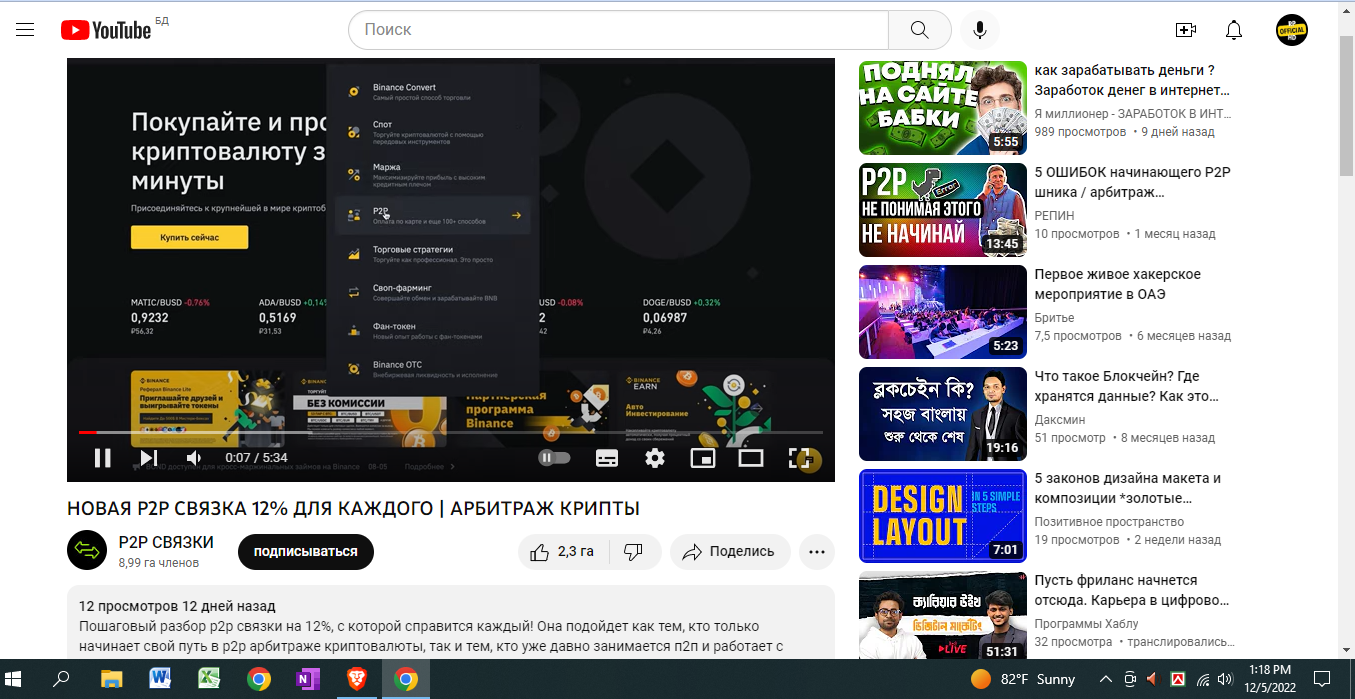Open Brave browser from taskbar
The image size is (1355, 699).
coord(356,679)
